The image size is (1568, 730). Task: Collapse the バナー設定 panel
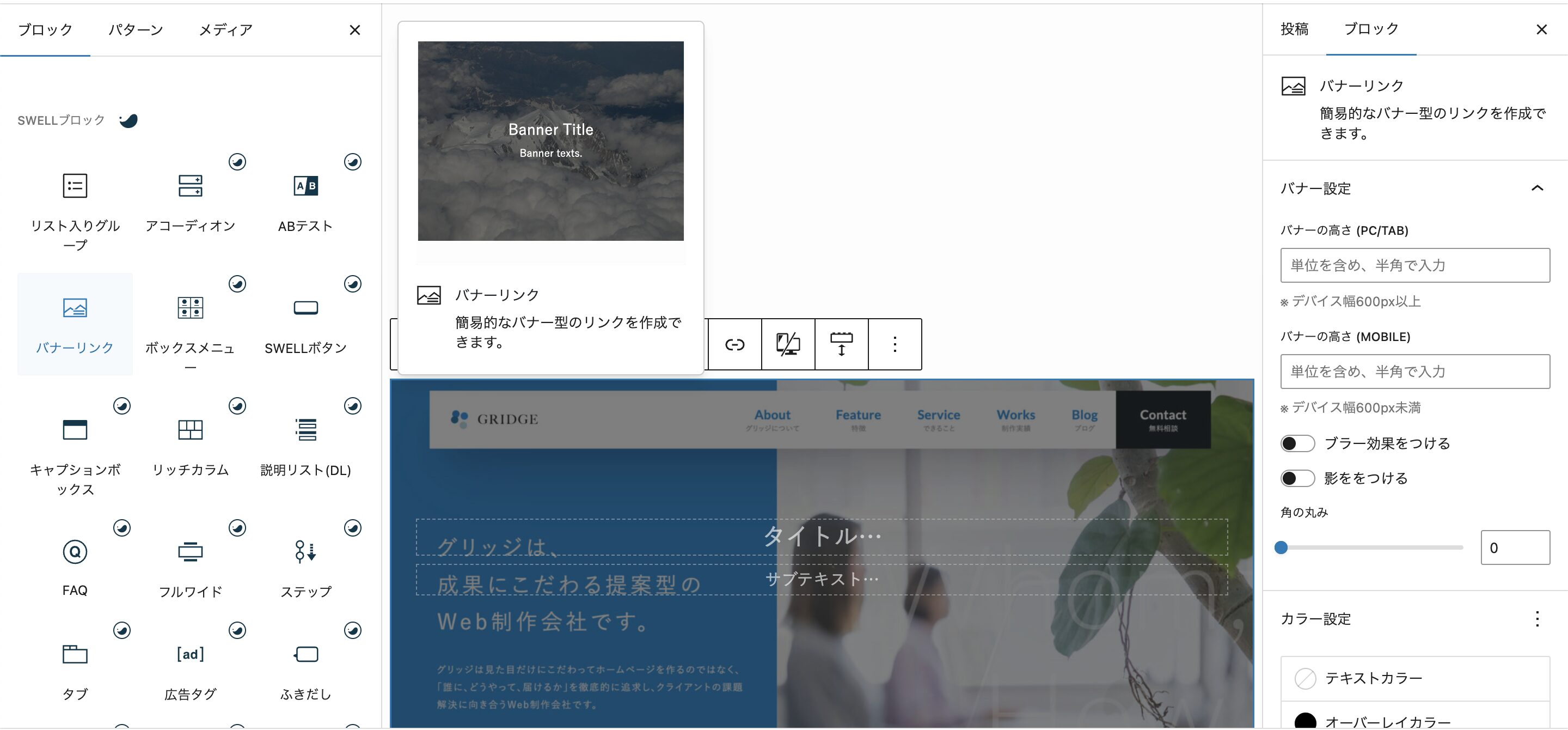pyautogui.click(x=1537, y=188)
